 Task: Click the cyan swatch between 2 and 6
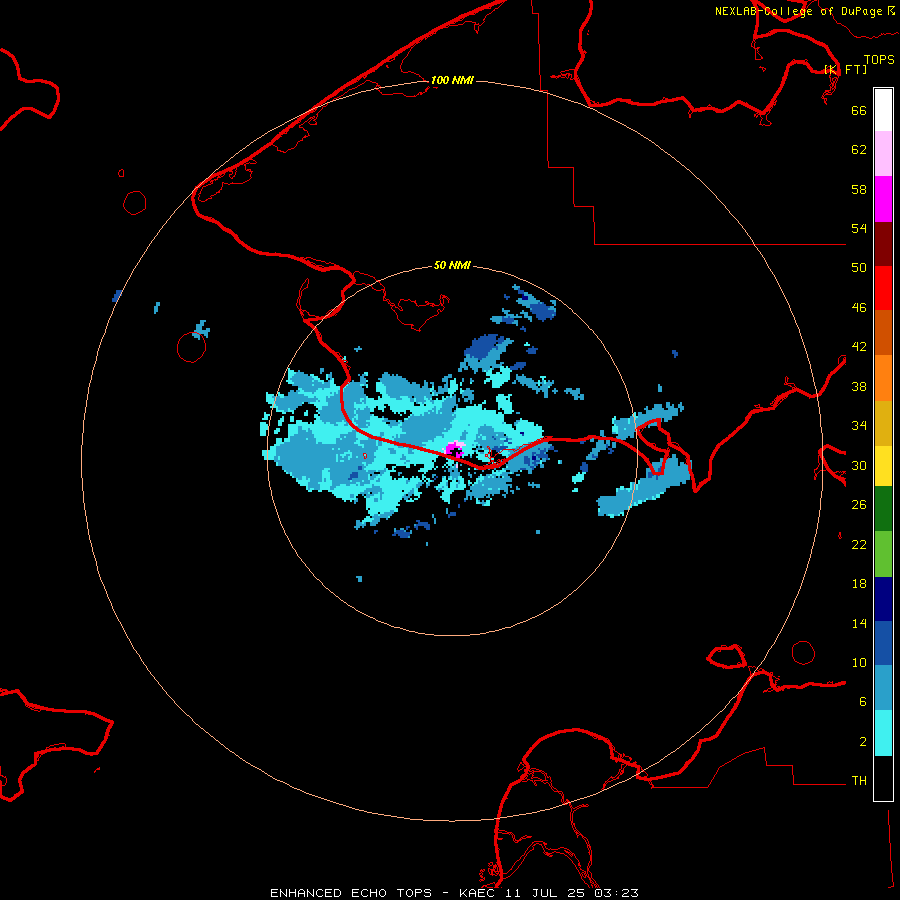point(883,733)
